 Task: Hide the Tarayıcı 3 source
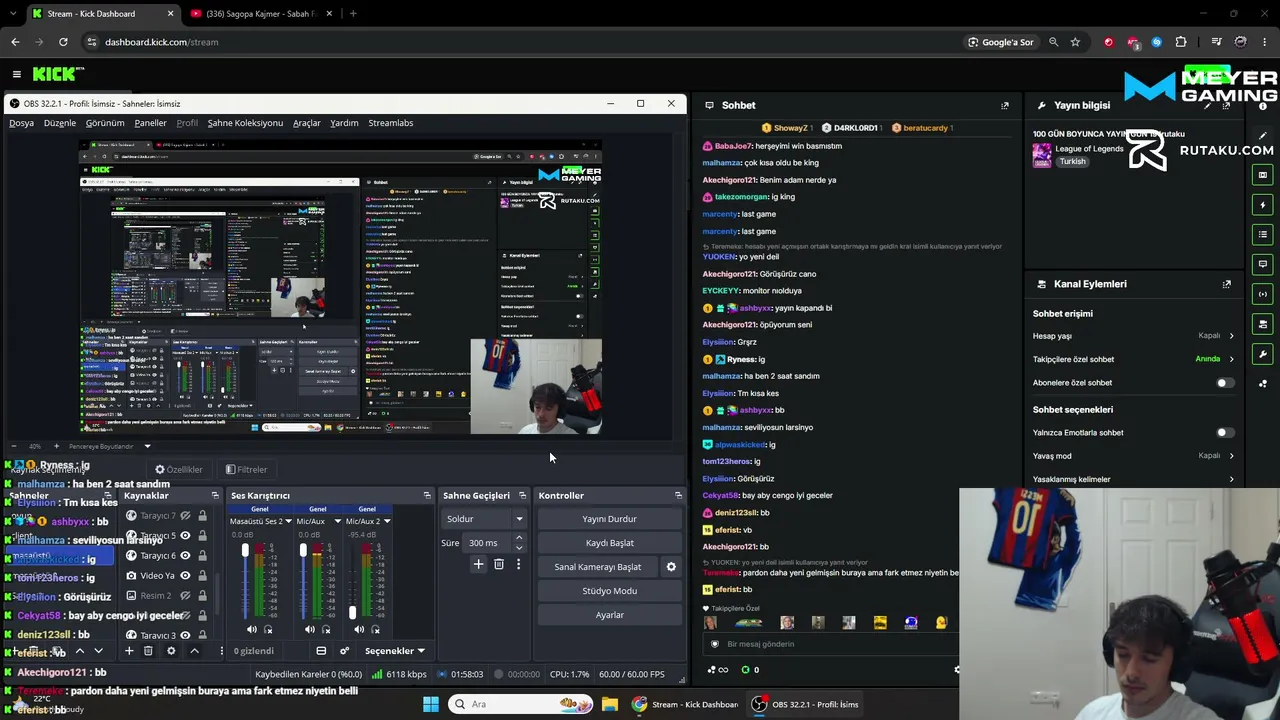185,635
